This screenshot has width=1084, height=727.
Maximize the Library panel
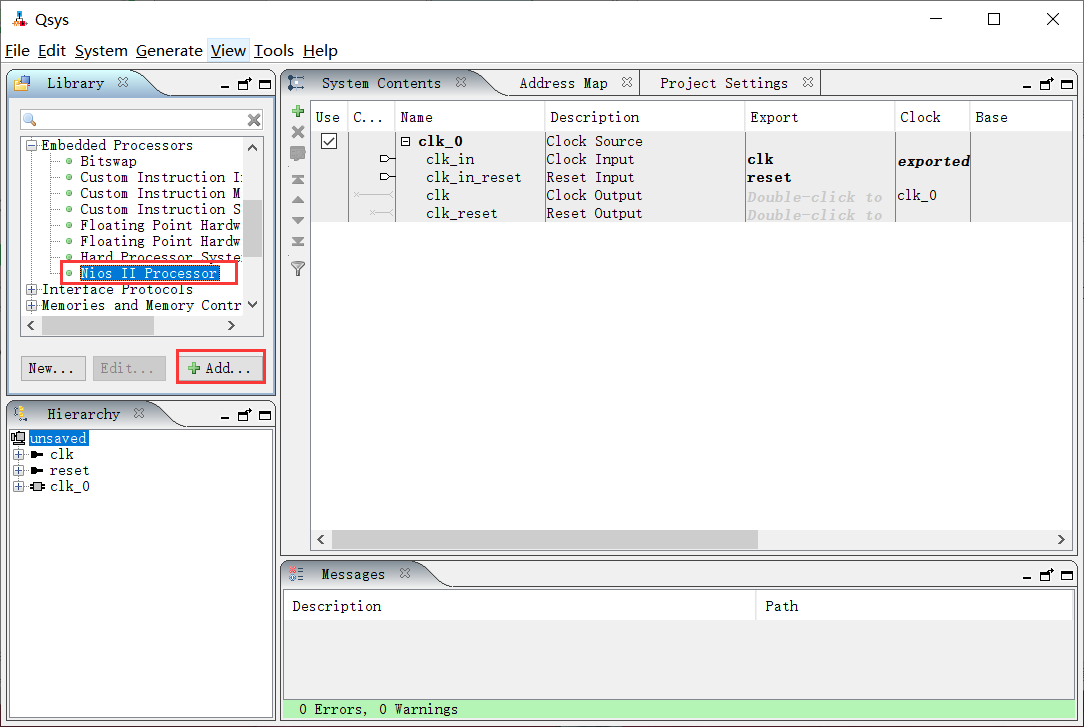point(265,84)
